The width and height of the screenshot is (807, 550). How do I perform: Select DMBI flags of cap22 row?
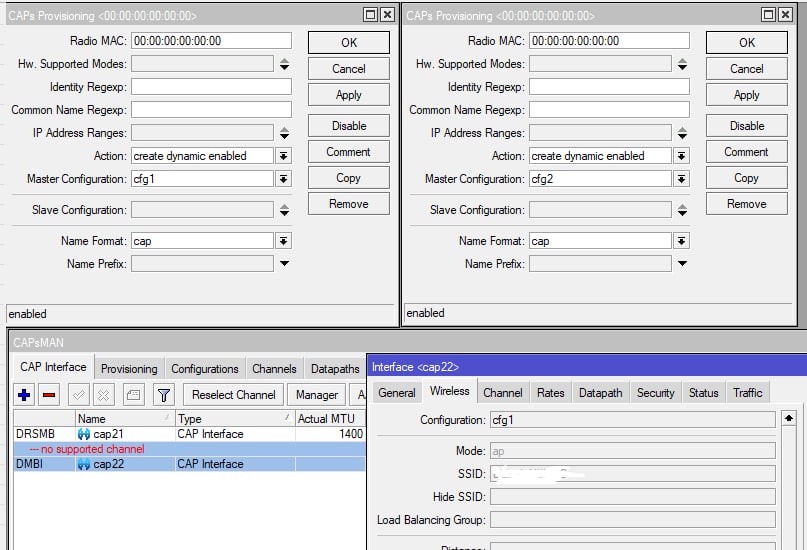[x=30, y=464]
